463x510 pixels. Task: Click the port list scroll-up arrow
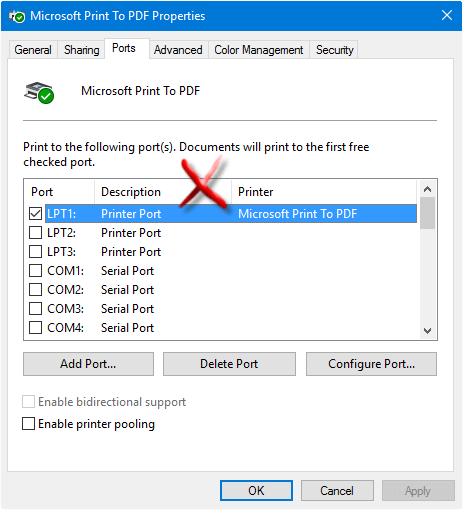click(427, 189)
